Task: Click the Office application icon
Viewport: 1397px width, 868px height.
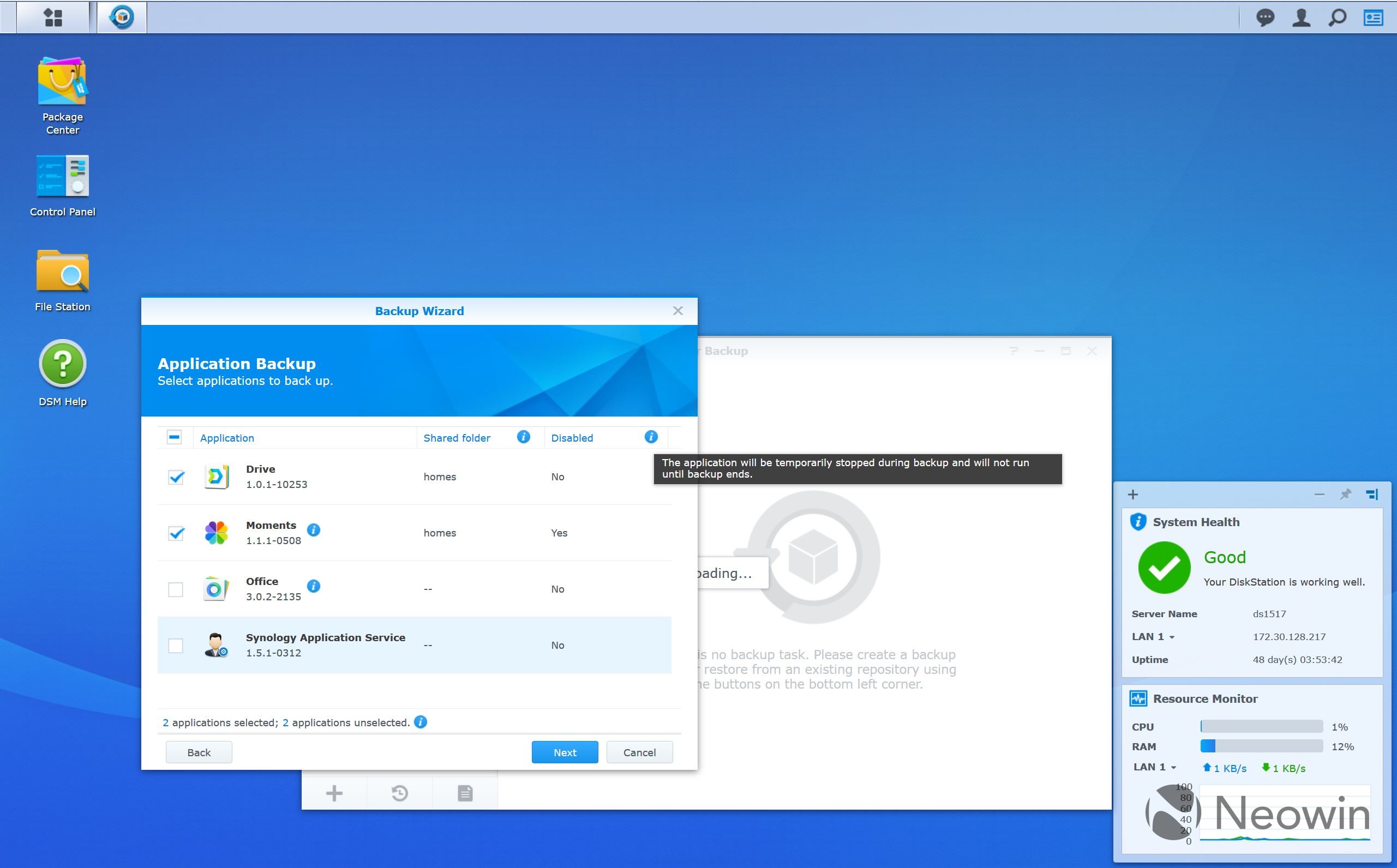Action: pos(215,588)
